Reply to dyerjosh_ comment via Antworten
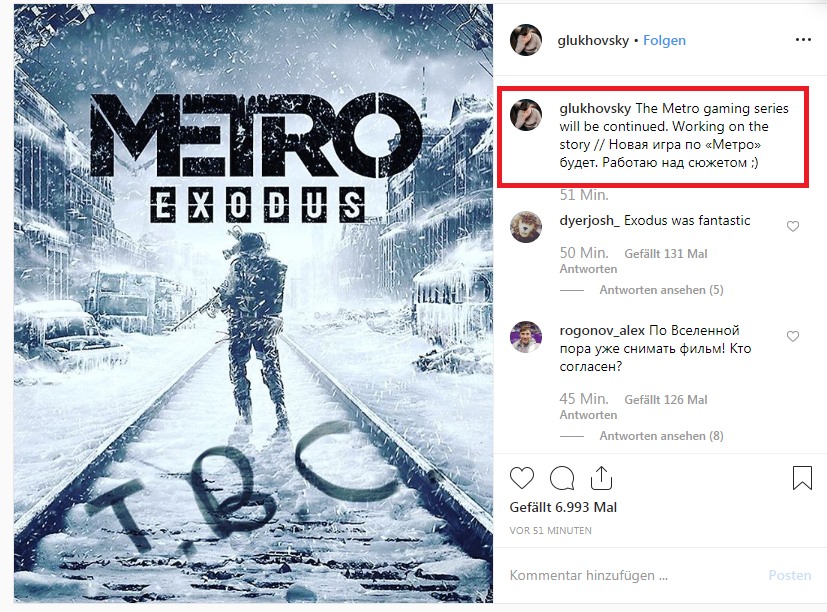The height and width of the screenshot is (612, 827). (588, 269)
